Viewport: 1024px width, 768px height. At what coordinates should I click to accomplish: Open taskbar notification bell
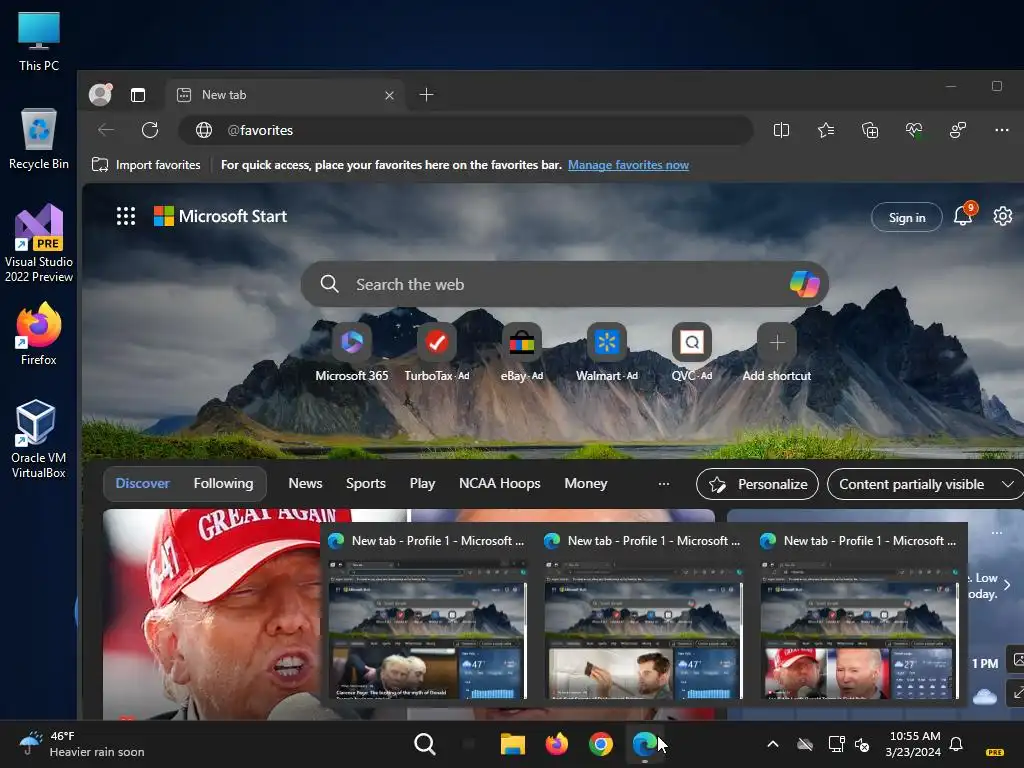coord(956,744)
